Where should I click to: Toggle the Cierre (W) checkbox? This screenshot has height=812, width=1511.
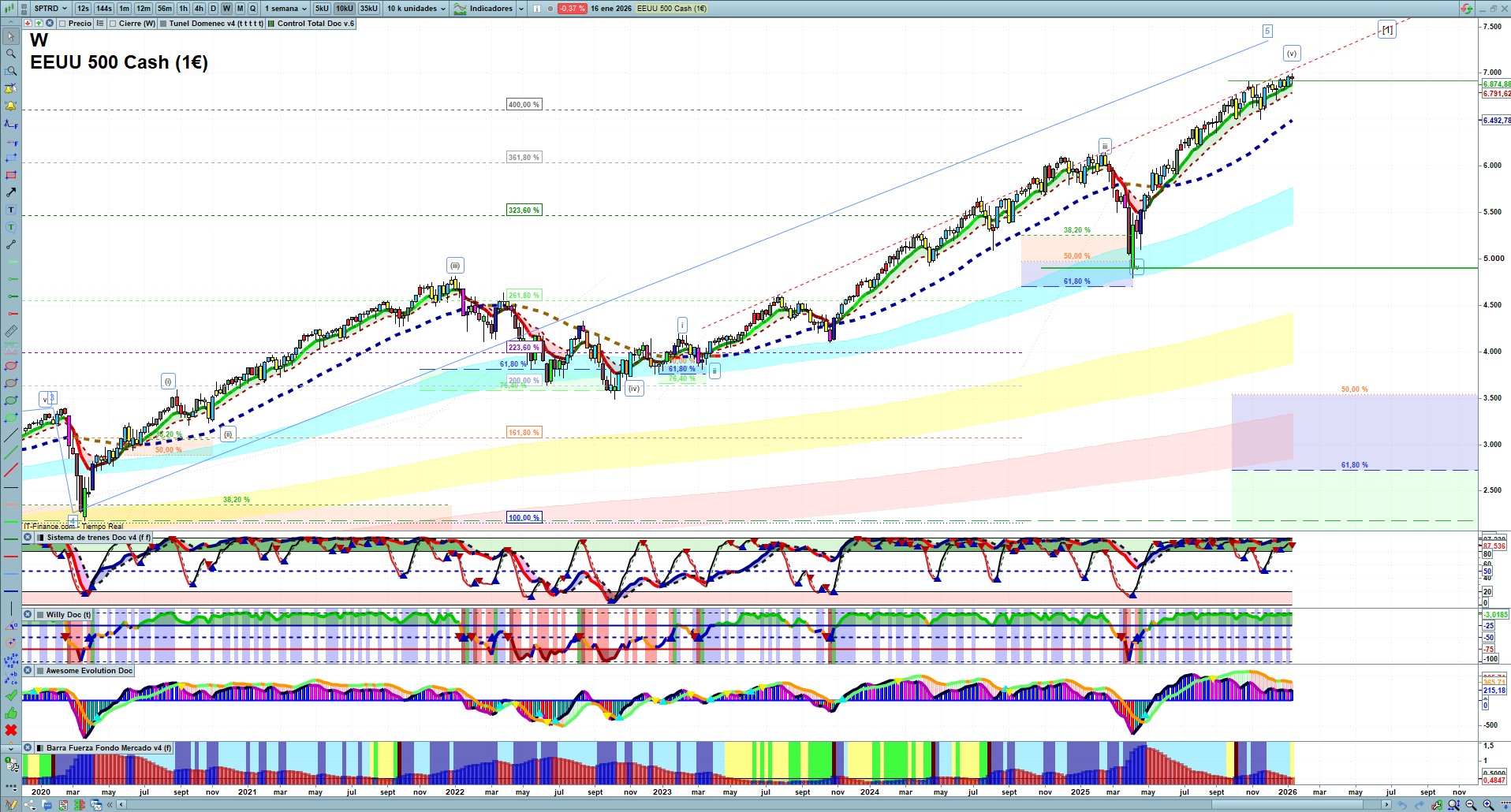pos(113,24)
